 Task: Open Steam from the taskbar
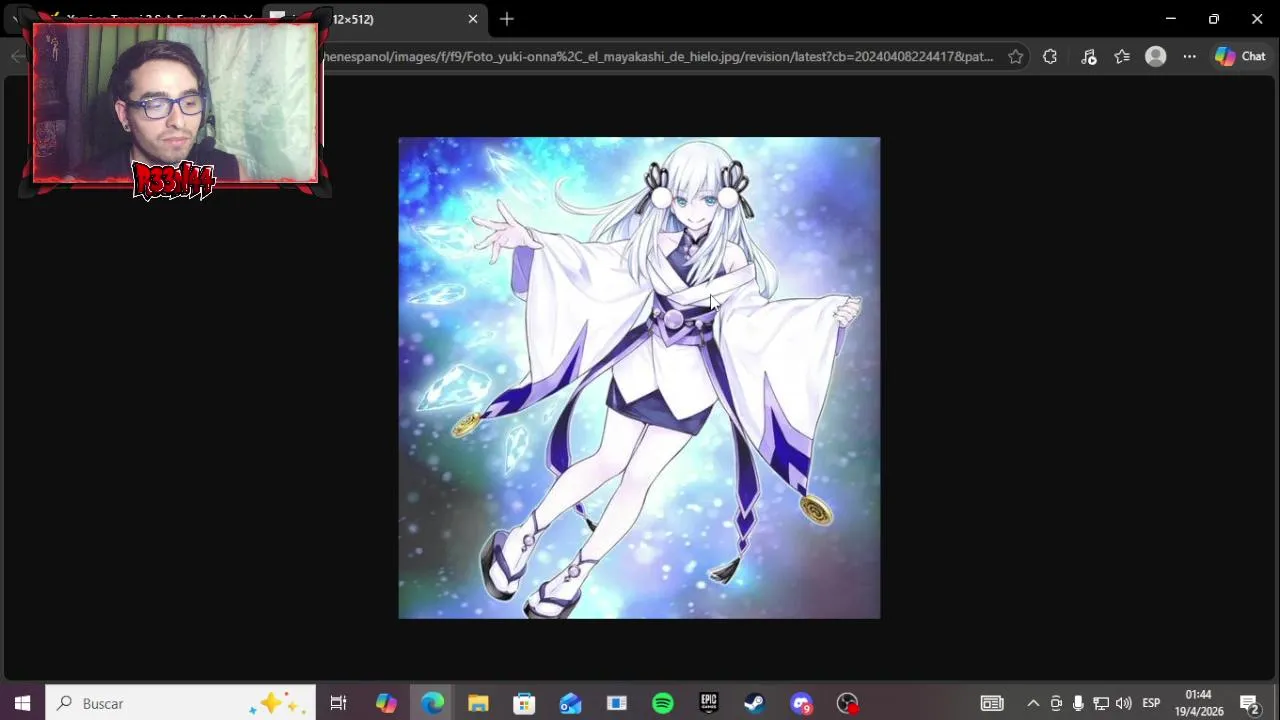click(755, 703)
